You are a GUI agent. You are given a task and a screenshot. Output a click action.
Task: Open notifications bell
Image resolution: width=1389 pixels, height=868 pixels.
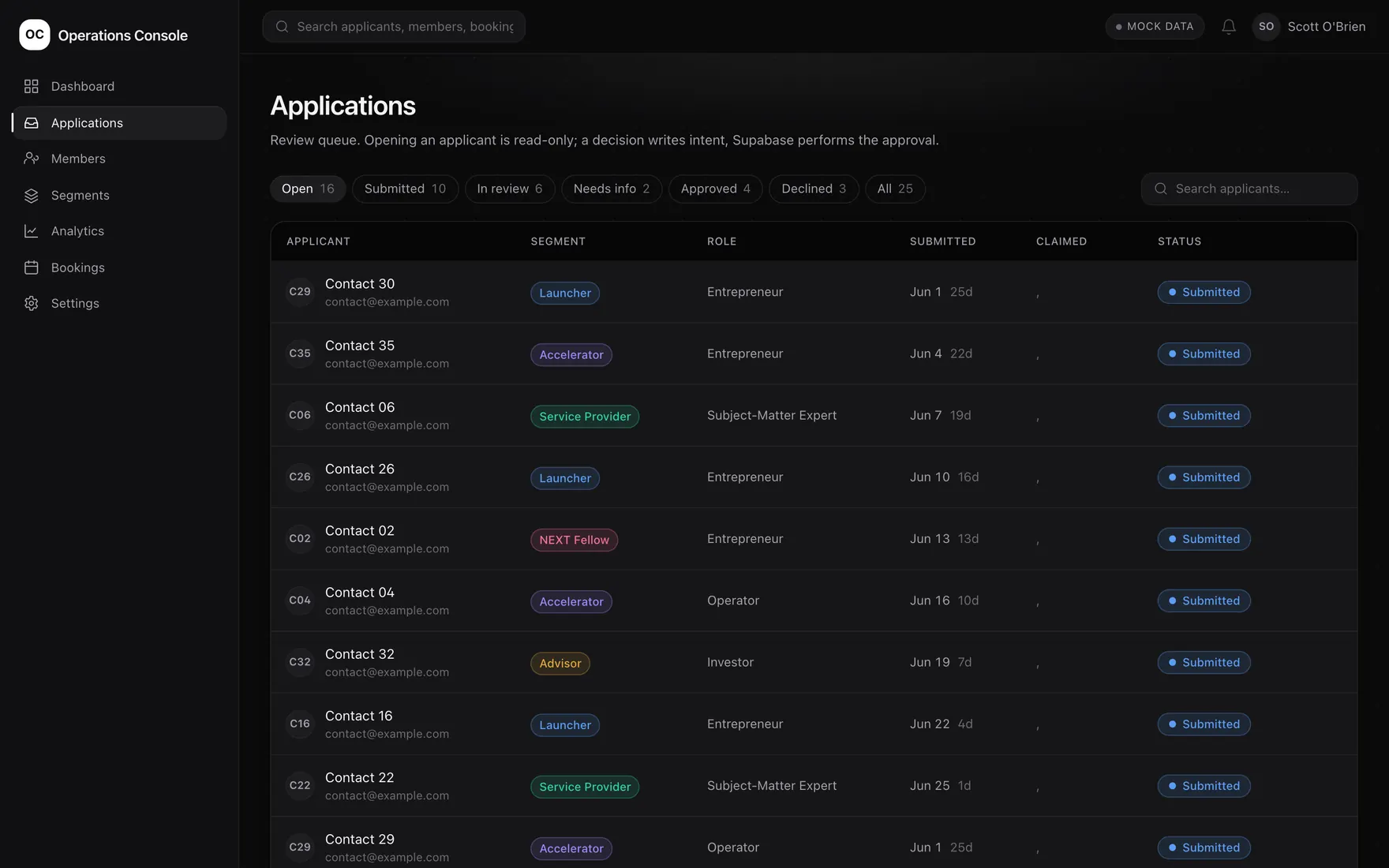(x=1229, y=27)
